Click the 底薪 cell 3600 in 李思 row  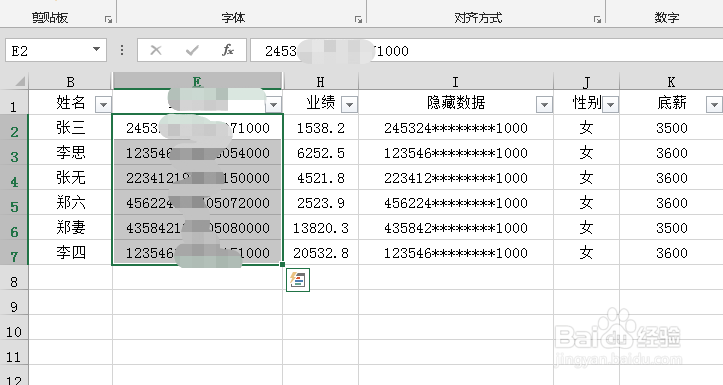tap(671, 153)
